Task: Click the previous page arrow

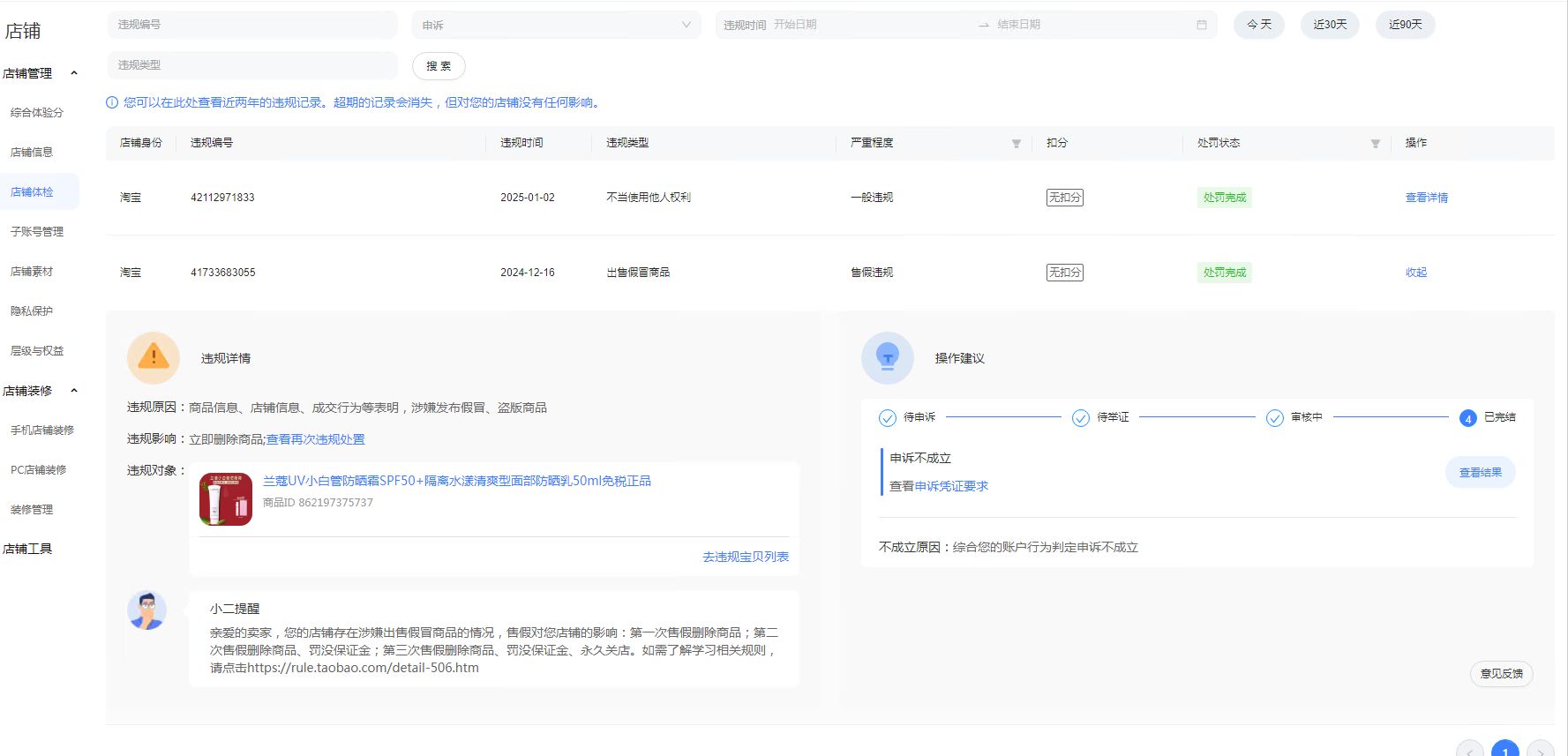Action: (1470, 749)
